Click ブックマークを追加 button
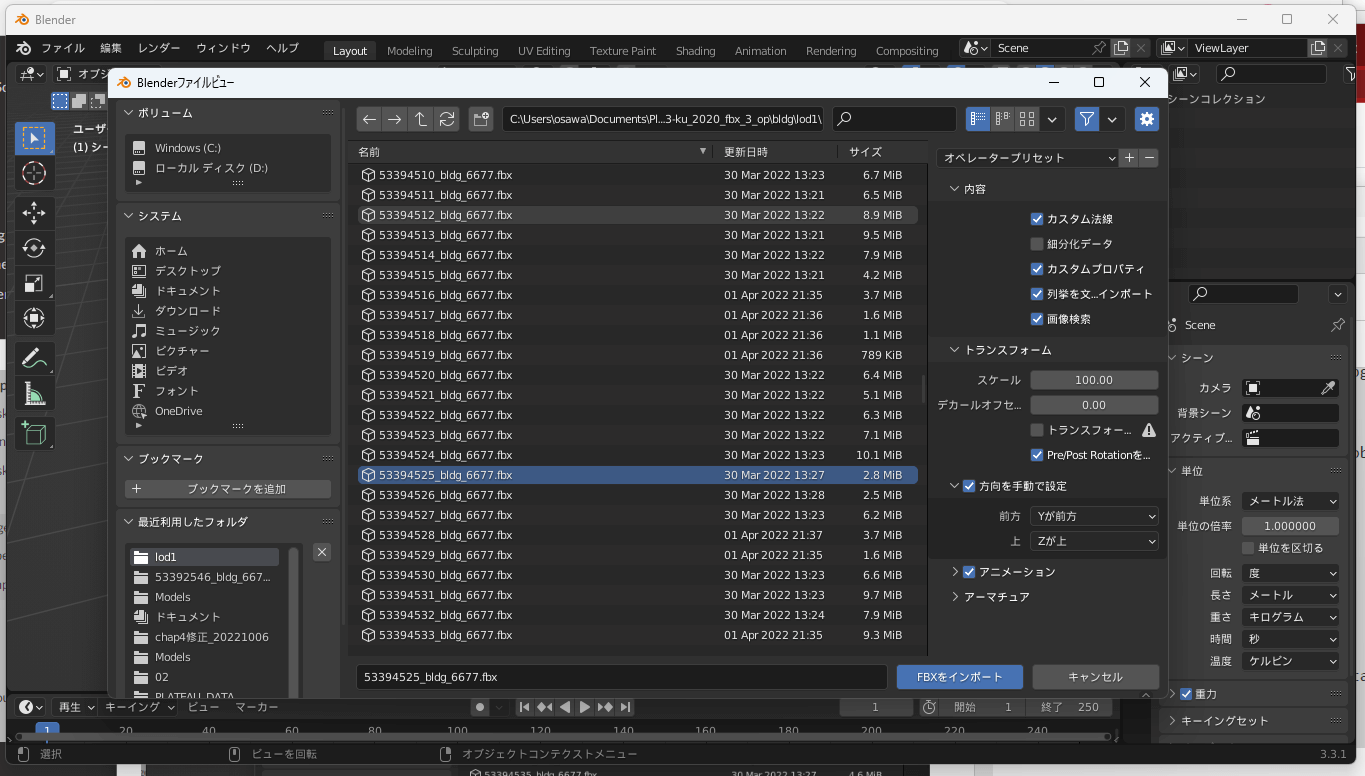Image resolution: width=1365 pixels, height=776 pixels. (228, 489)
